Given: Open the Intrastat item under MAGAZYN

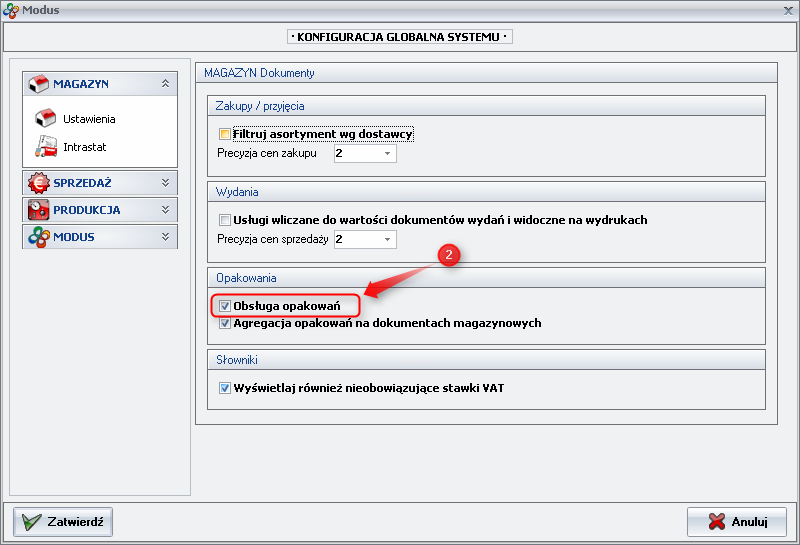Looking at the screenshot, I should click(x=85, y=147).
